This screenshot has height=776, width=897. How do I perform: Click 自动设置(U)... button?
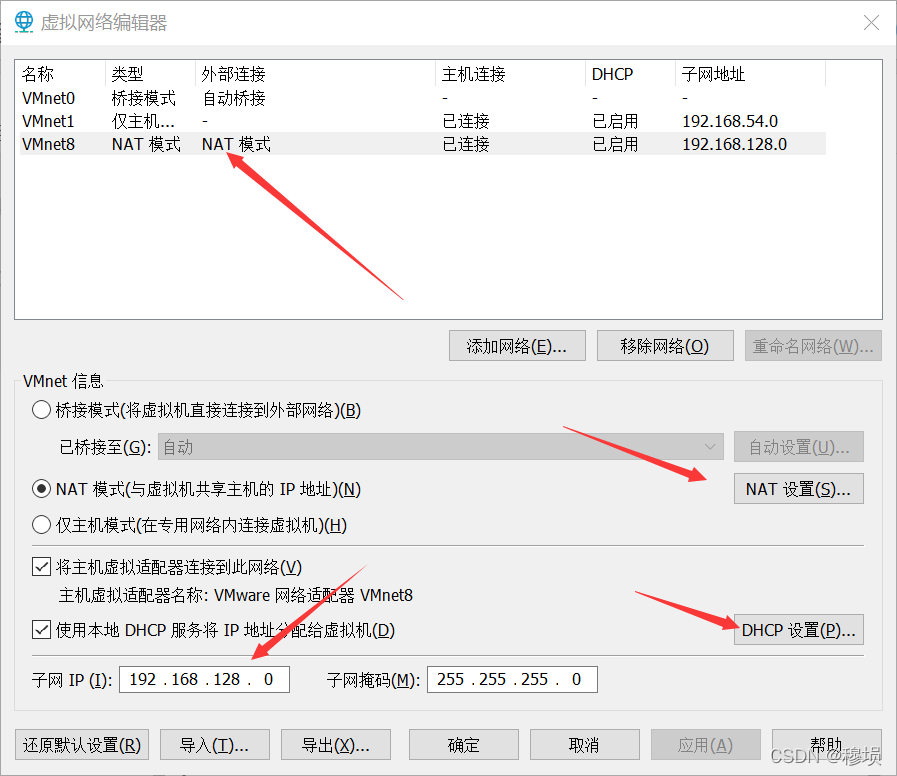pos(799,446)
